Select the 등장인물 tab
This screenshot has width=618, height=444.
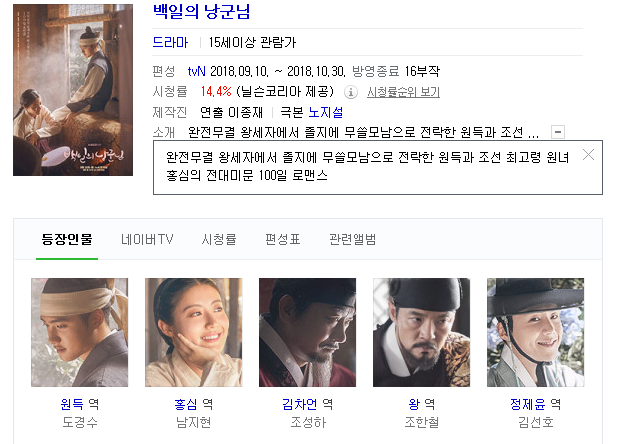pyautogui.click(x=67, y=239)
